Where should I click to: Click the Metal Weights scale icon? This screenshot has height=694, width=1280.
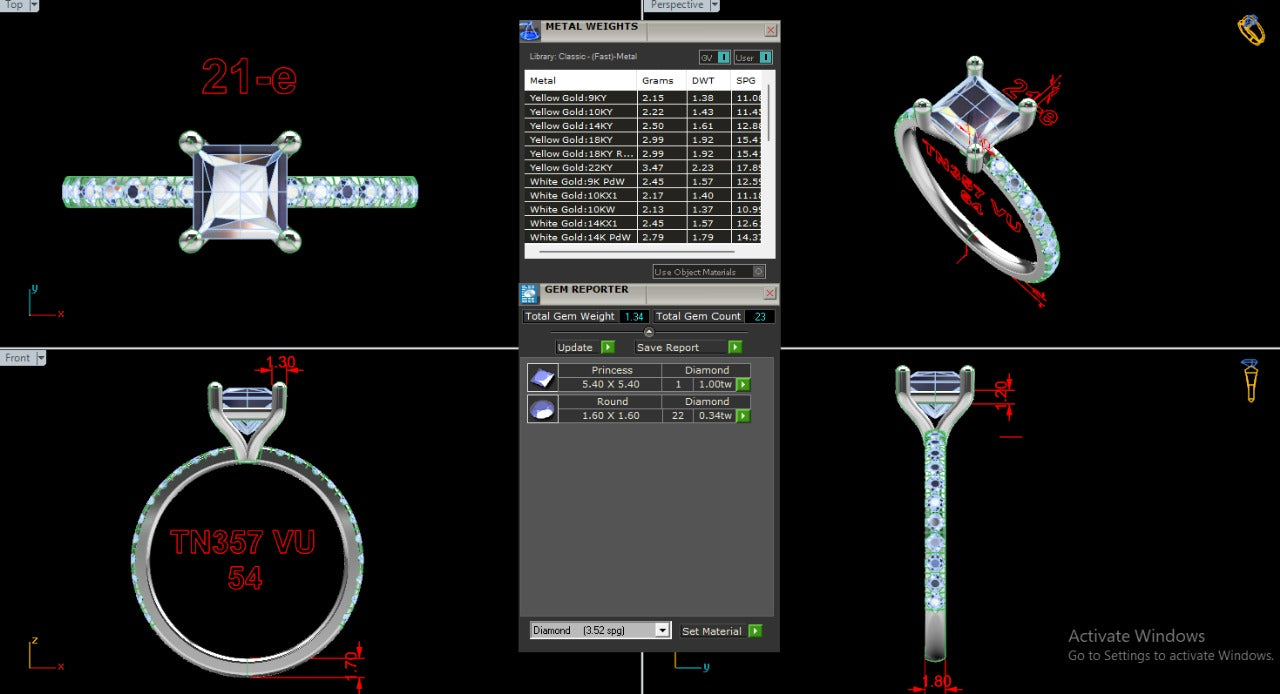(x=530, y=31)
